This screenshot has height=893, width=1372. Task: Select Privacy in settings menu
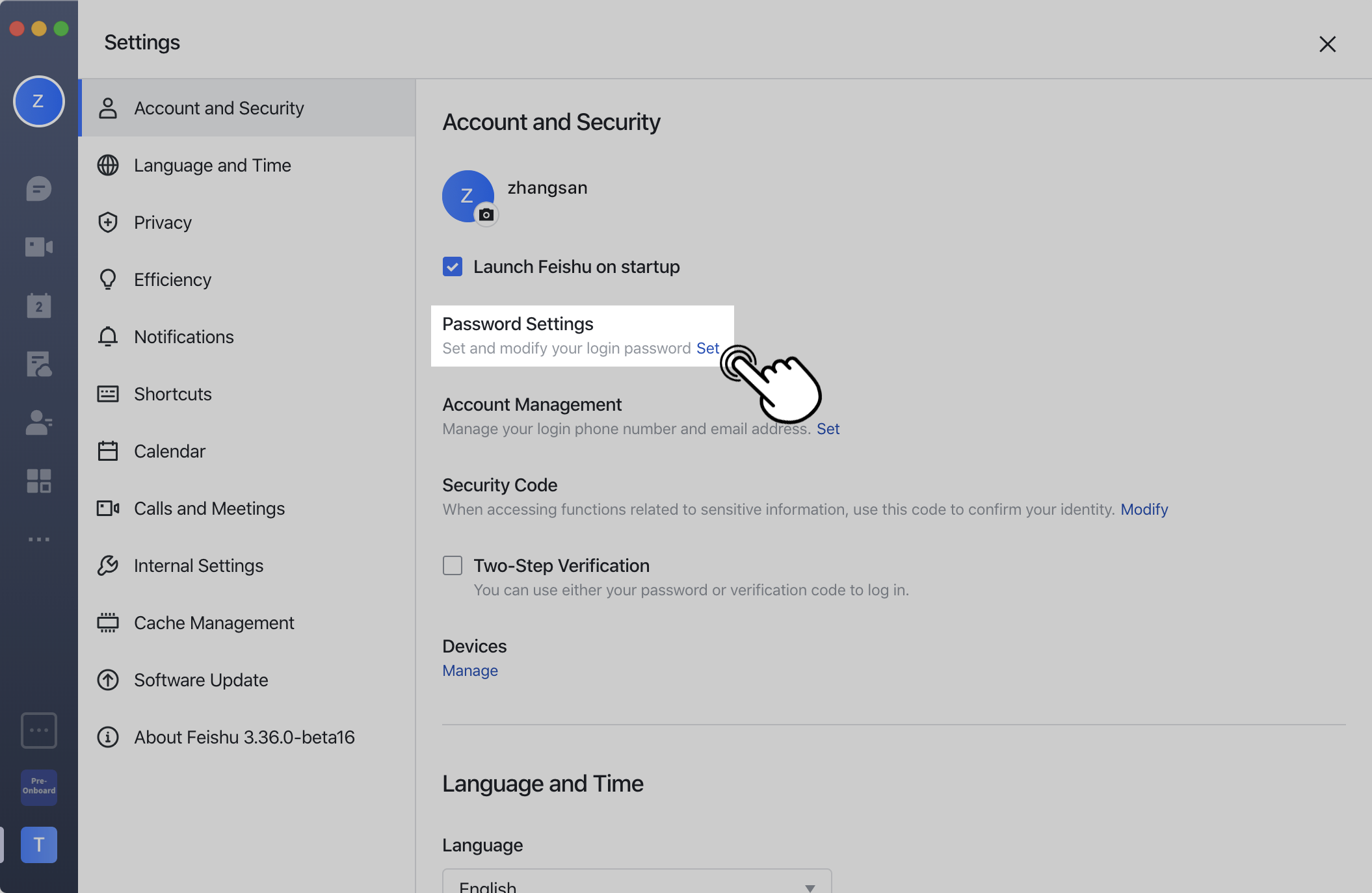pos(163,223)
